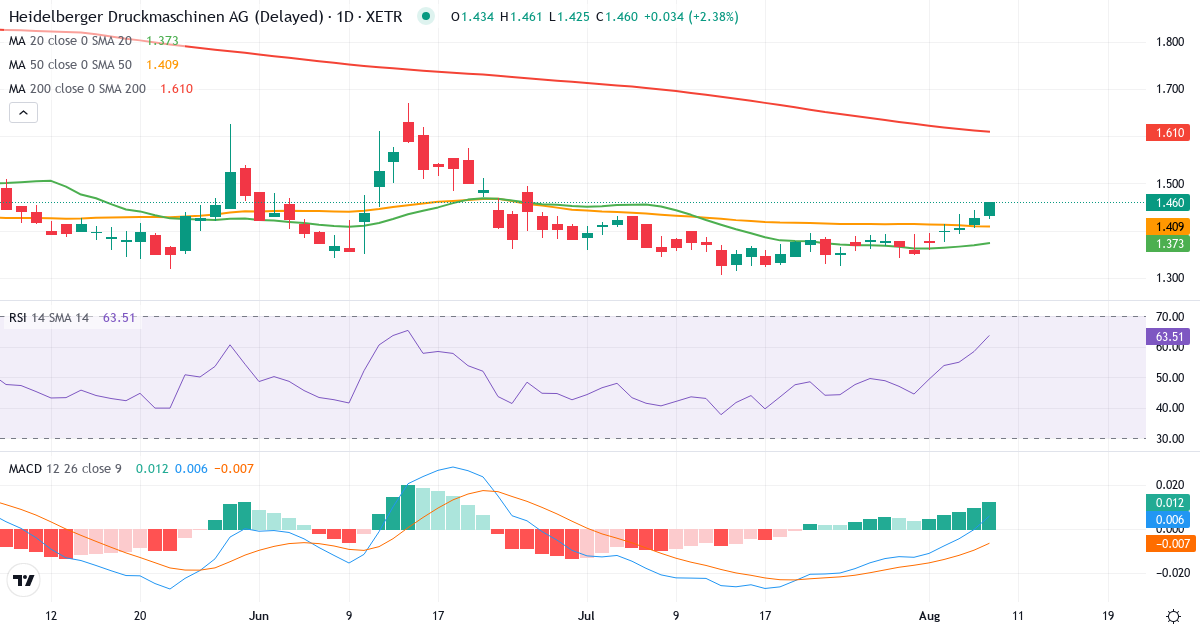Viewport: 1200px width, 630px height.
Task: Click the 0.012 MACD histogram label
Action: tap(1169, 502)
